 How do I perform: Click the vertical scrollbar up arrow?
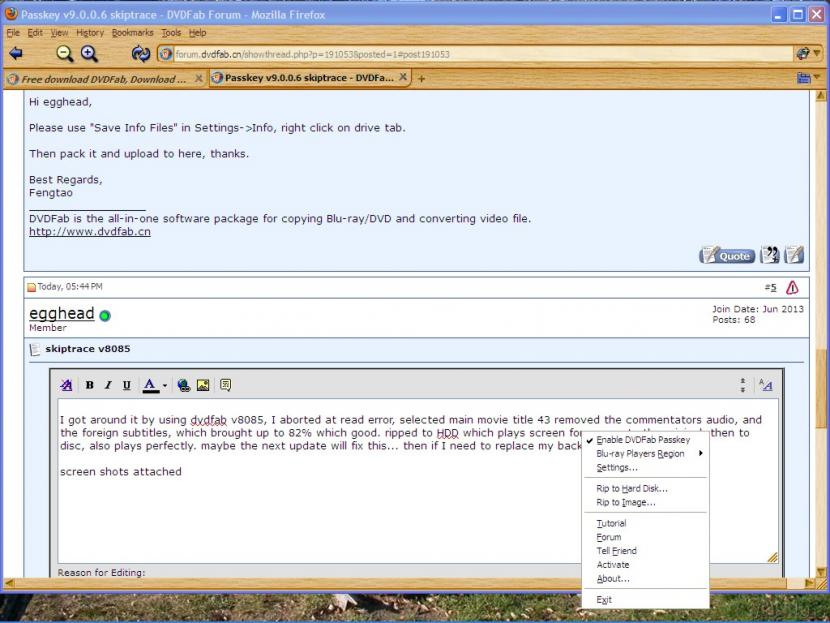(x=821, y=96)
